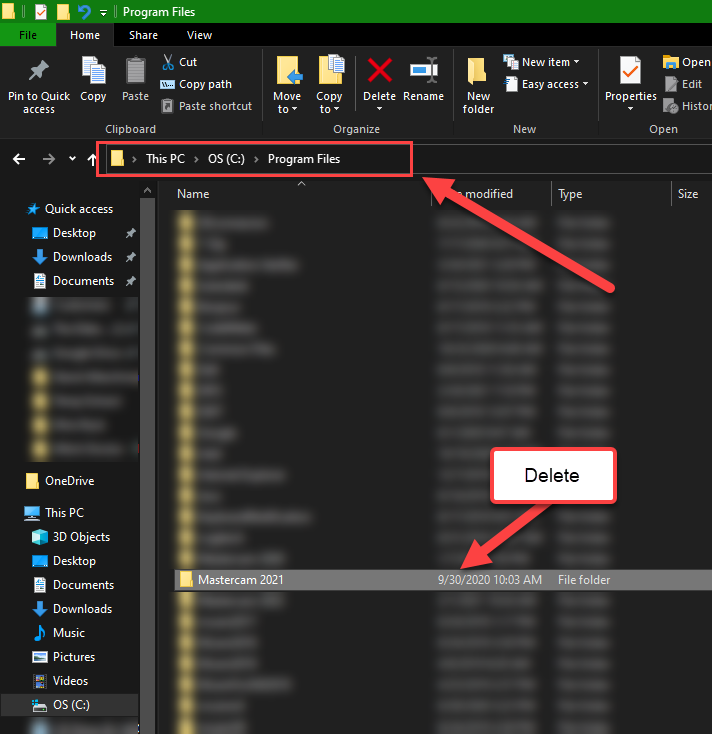Click File folder type of Mastercam 2021
Screen dimensions: 712x734
click(584, 580)
